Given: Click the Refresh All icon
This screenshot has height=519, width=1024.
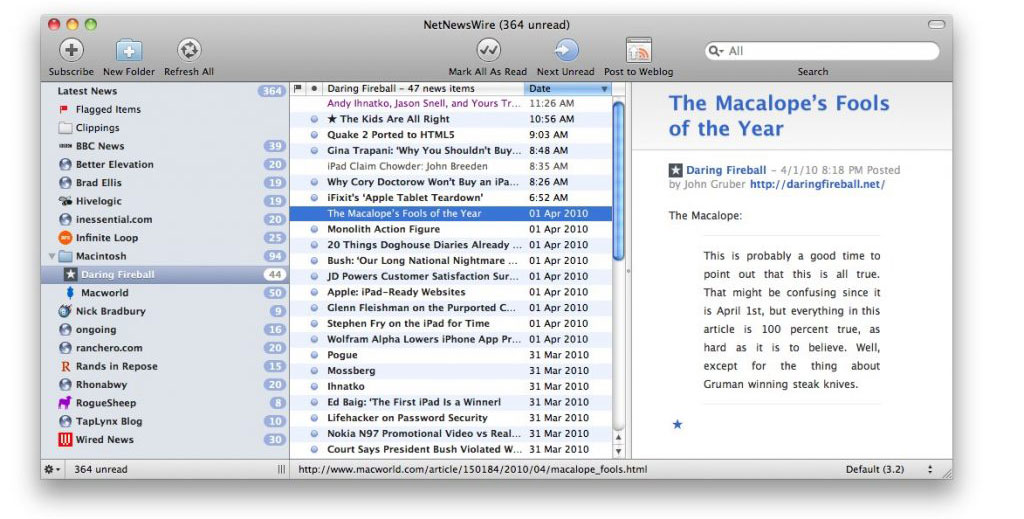Looking at the screenshot, I should [x=189, y=50].
